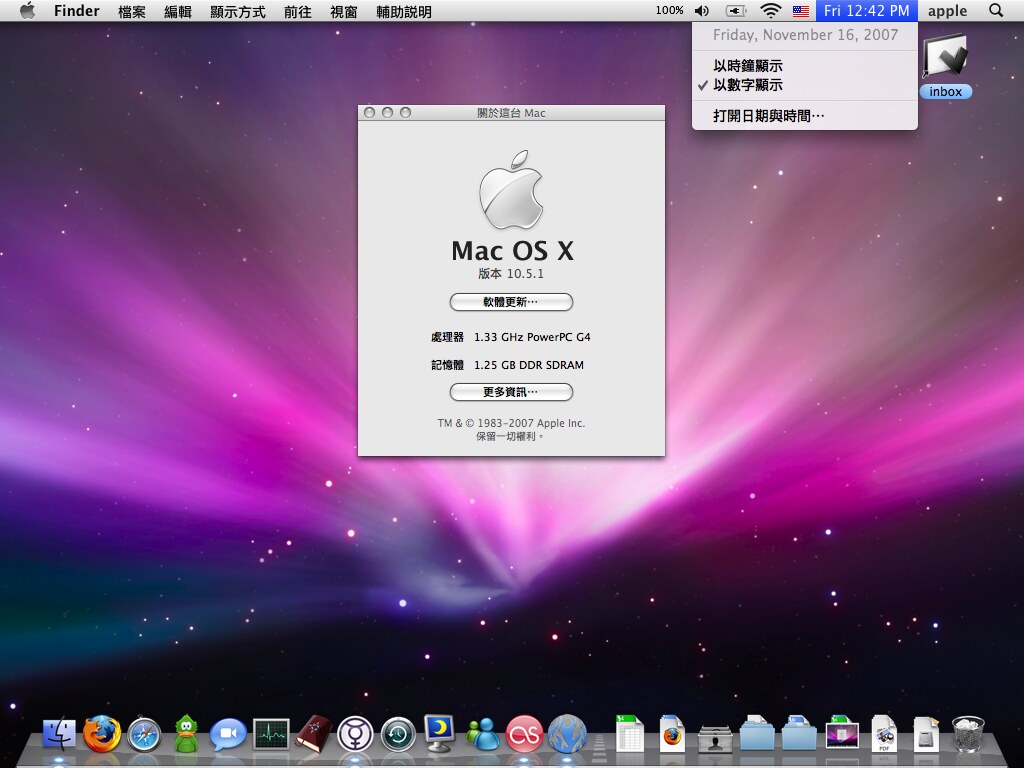
Task: Open Firefox from the Dock
Action: tap(102, 735)
